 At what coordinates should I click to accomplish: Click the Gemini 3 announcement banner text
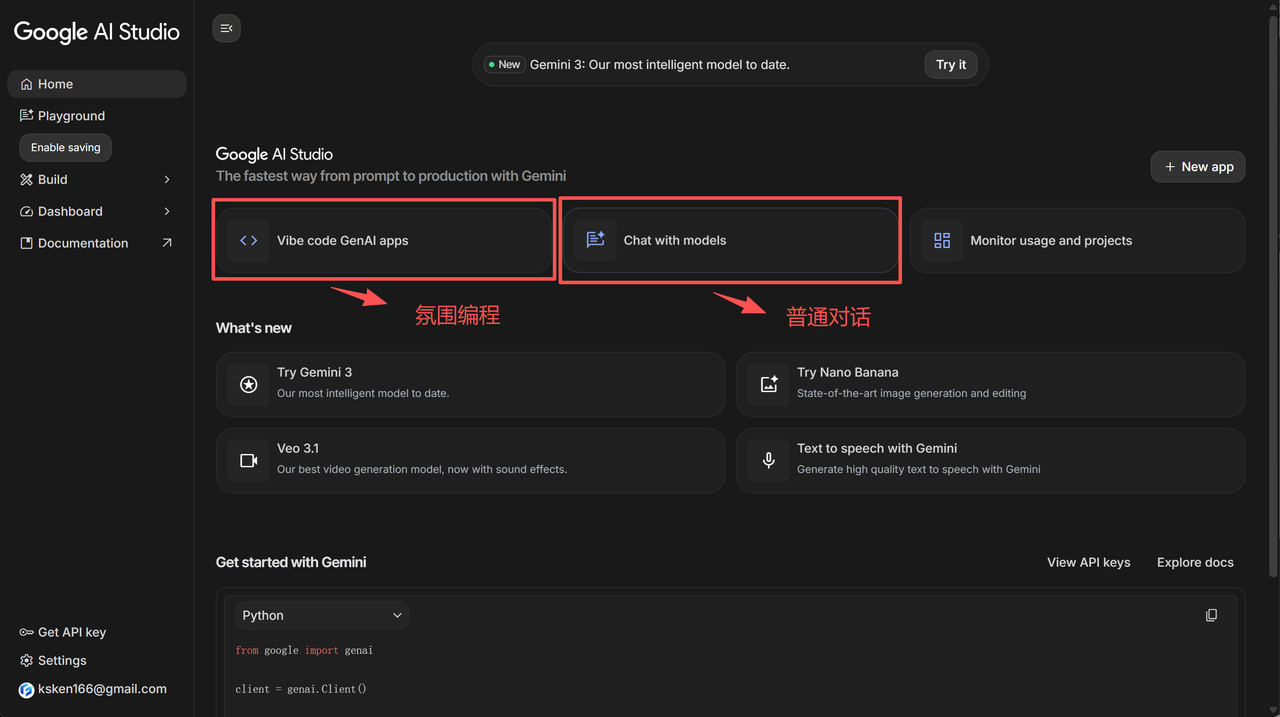click(660, 65)
